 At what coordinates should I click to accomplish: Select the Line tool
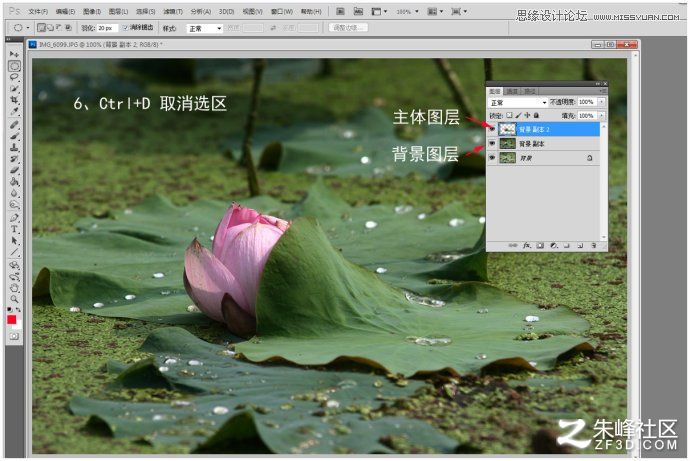point(15,252)
